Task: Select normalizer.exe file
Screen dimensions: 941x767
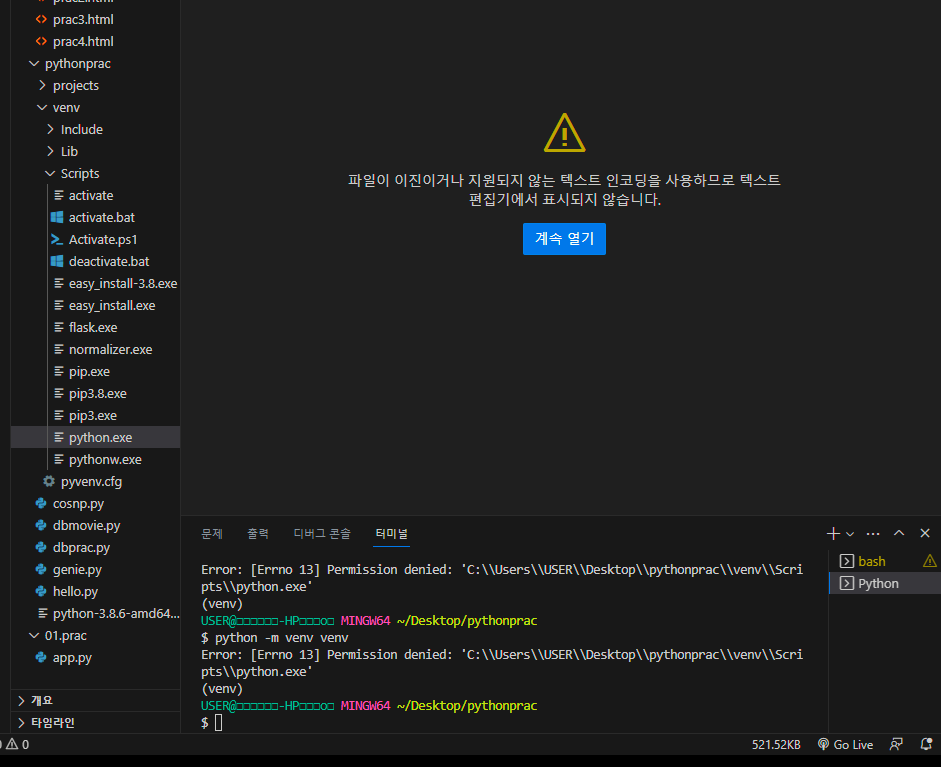Action: point(110,349)
